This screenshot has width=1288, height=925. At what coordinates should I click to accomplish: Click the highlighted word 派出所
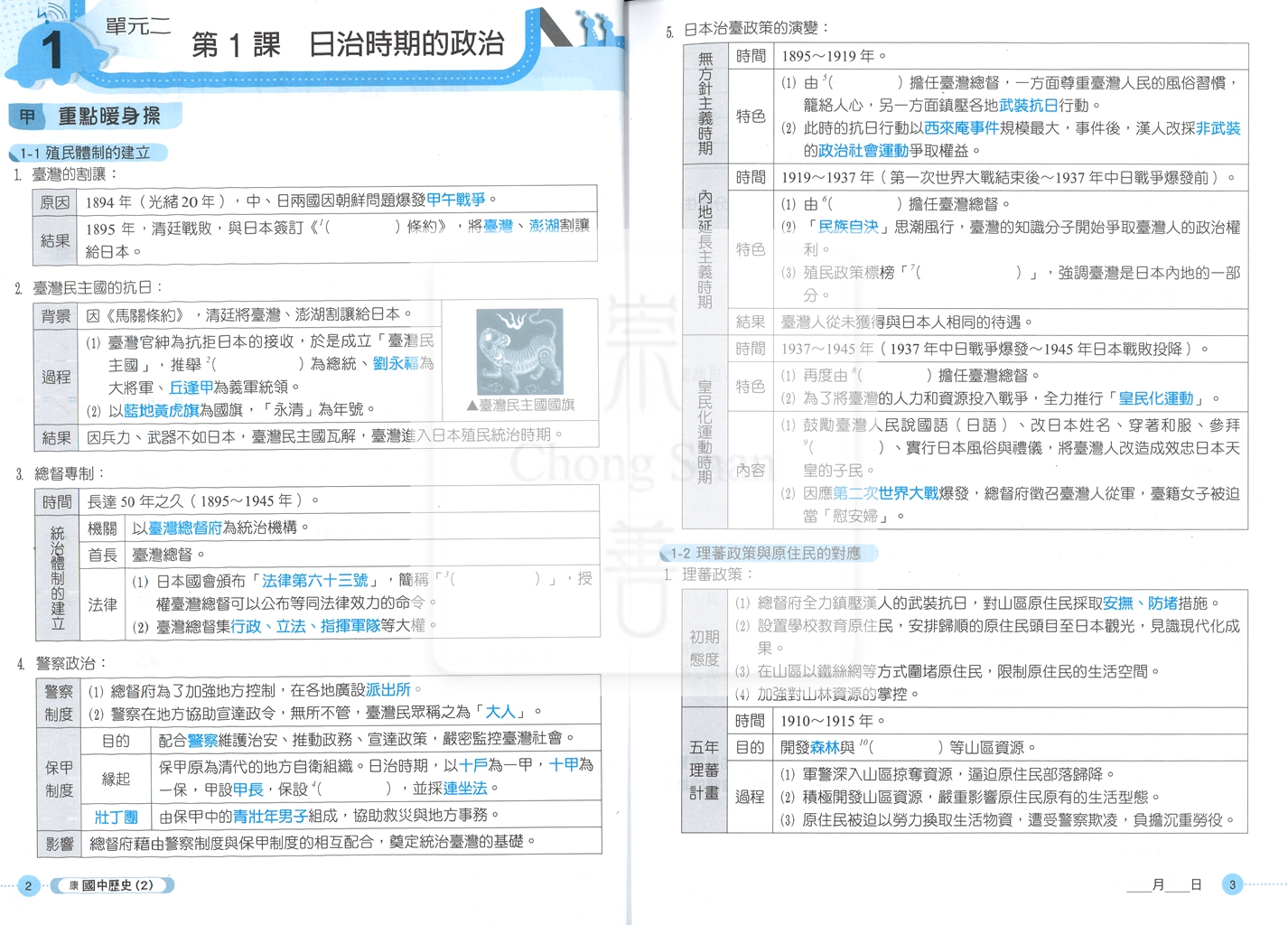point(388,690)
